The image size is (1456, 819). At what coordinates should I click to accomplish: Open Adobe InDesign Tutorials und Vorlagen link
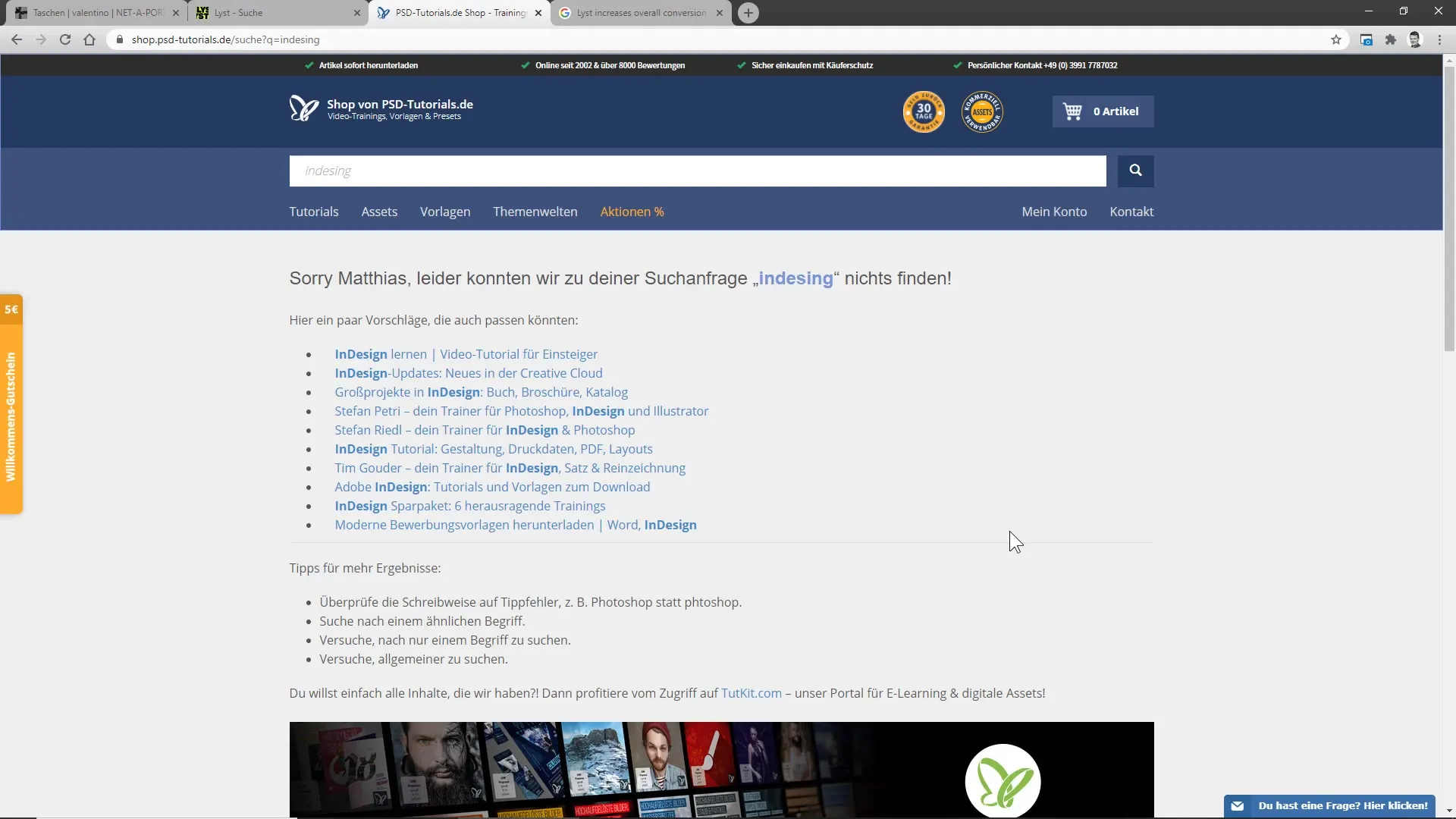coord(492,487)
